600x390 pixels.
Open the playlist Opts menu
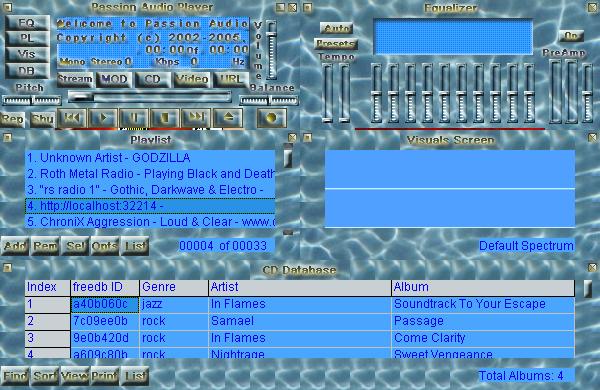(x=105, y=246)
